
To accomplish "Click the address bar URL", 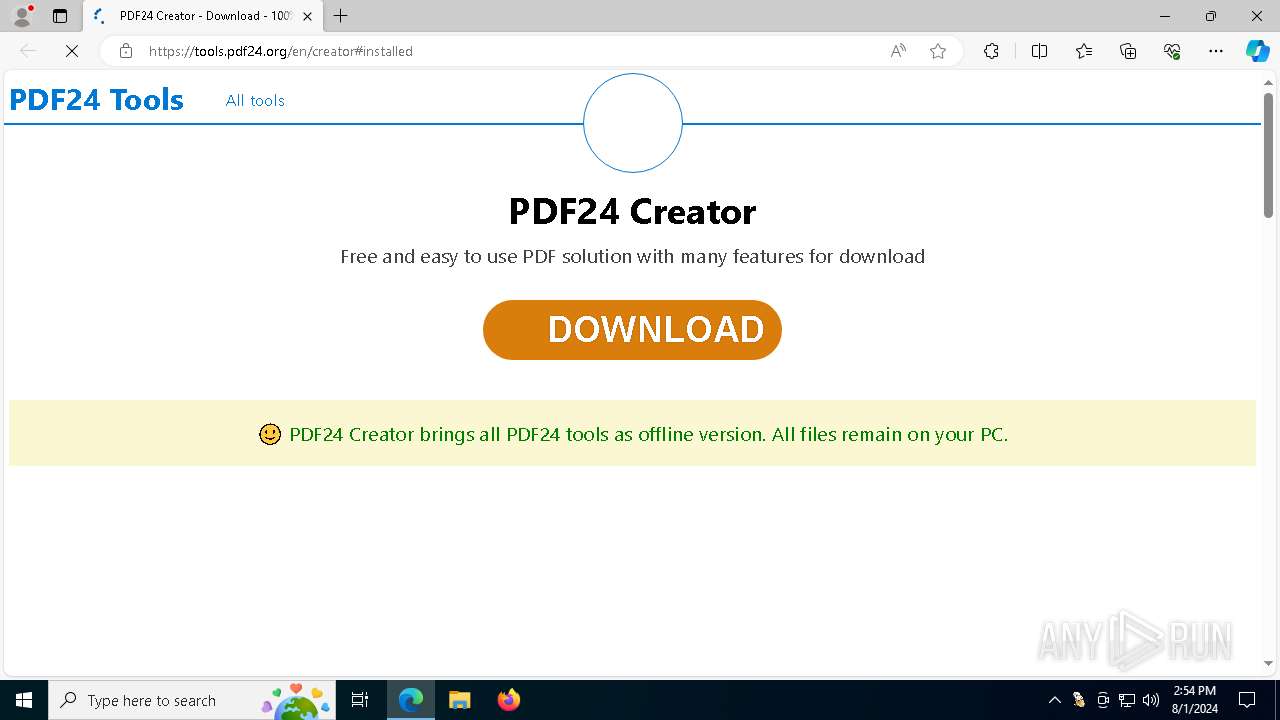I will (x=281, y=51).
